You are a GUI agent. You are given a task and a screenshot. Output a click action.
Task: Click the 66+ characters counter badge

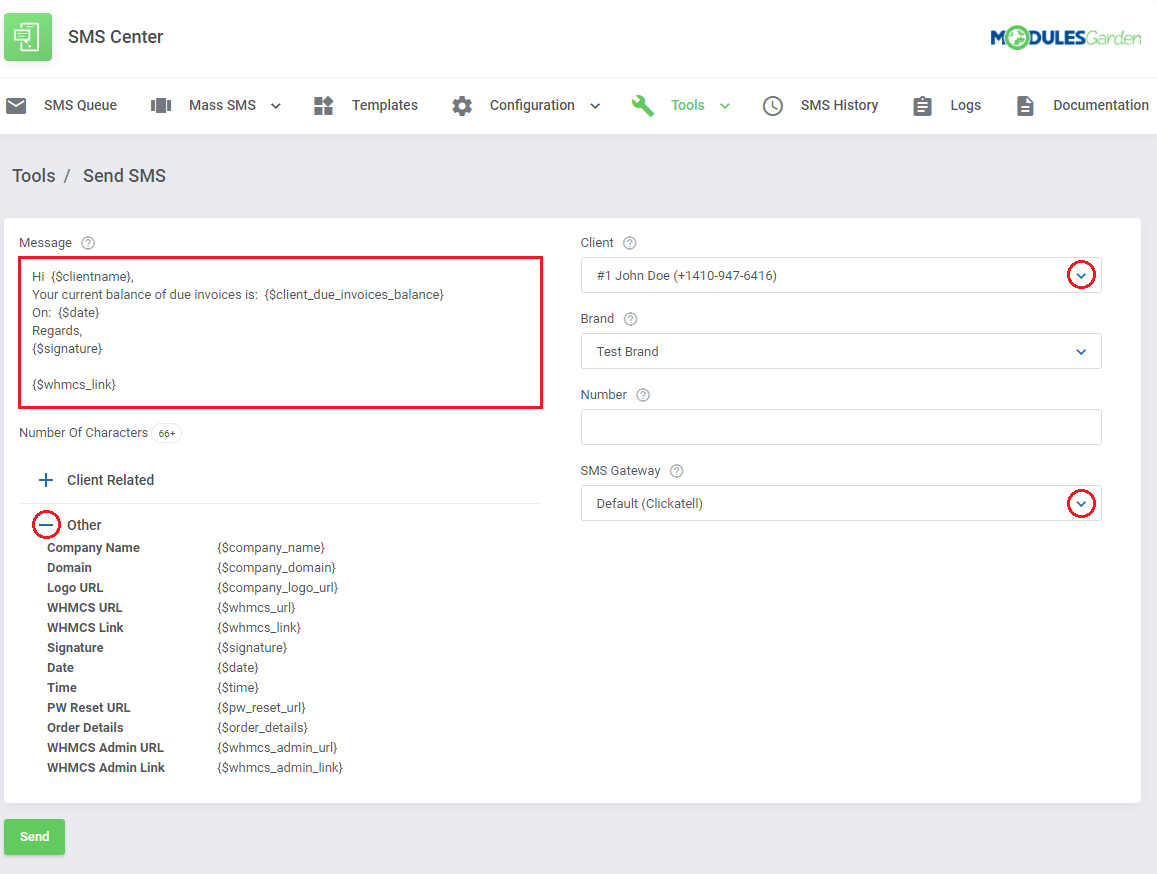tap(167, 433)
